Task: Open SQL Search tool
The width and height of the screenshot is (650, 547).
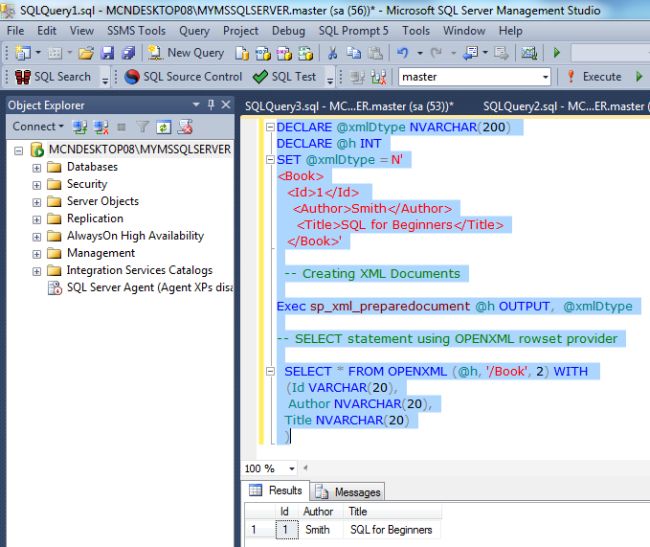Action: 53,77
